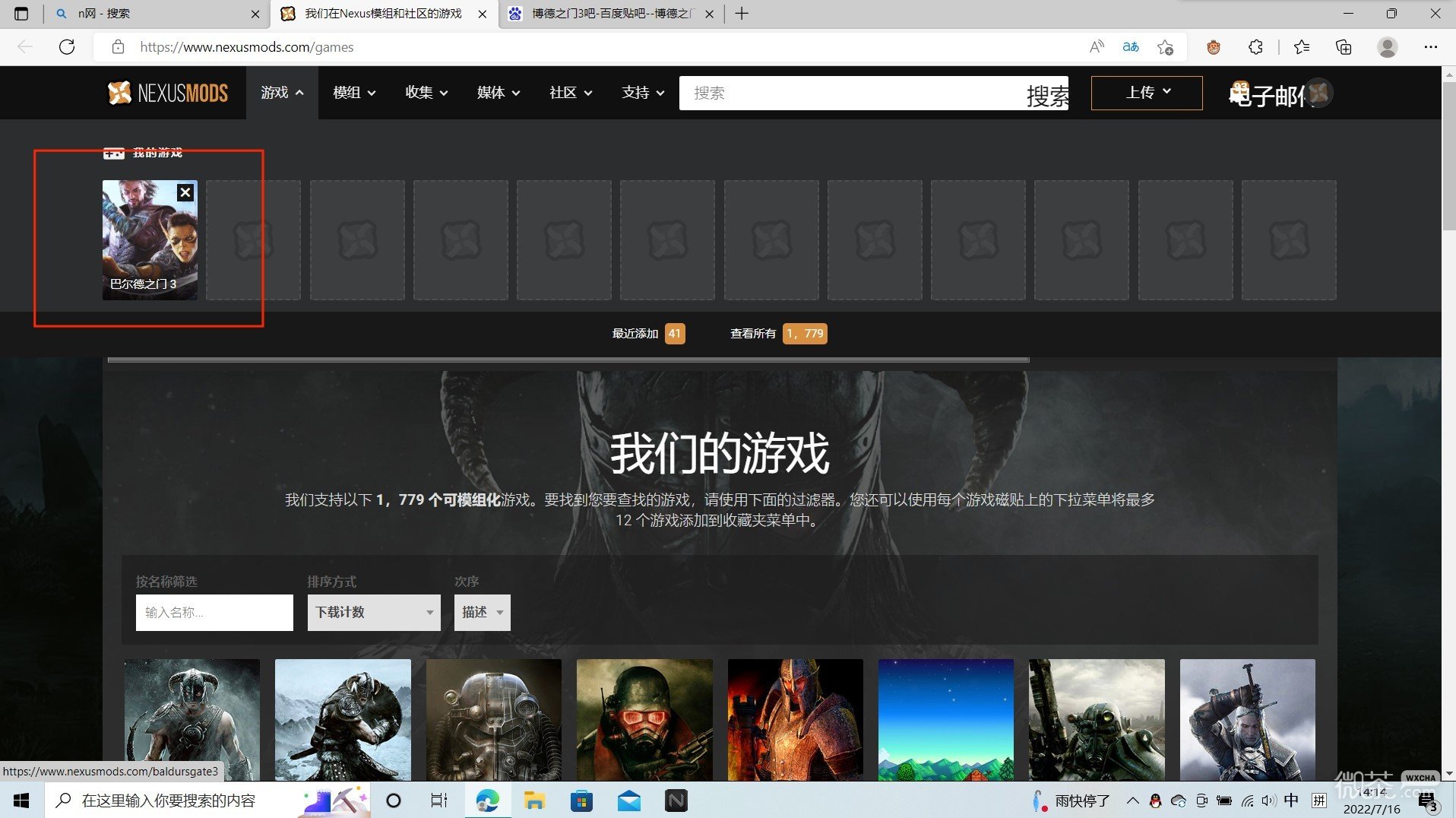Open the 最近添加 41 games link
1456x818 pixels.
point(648,334)
